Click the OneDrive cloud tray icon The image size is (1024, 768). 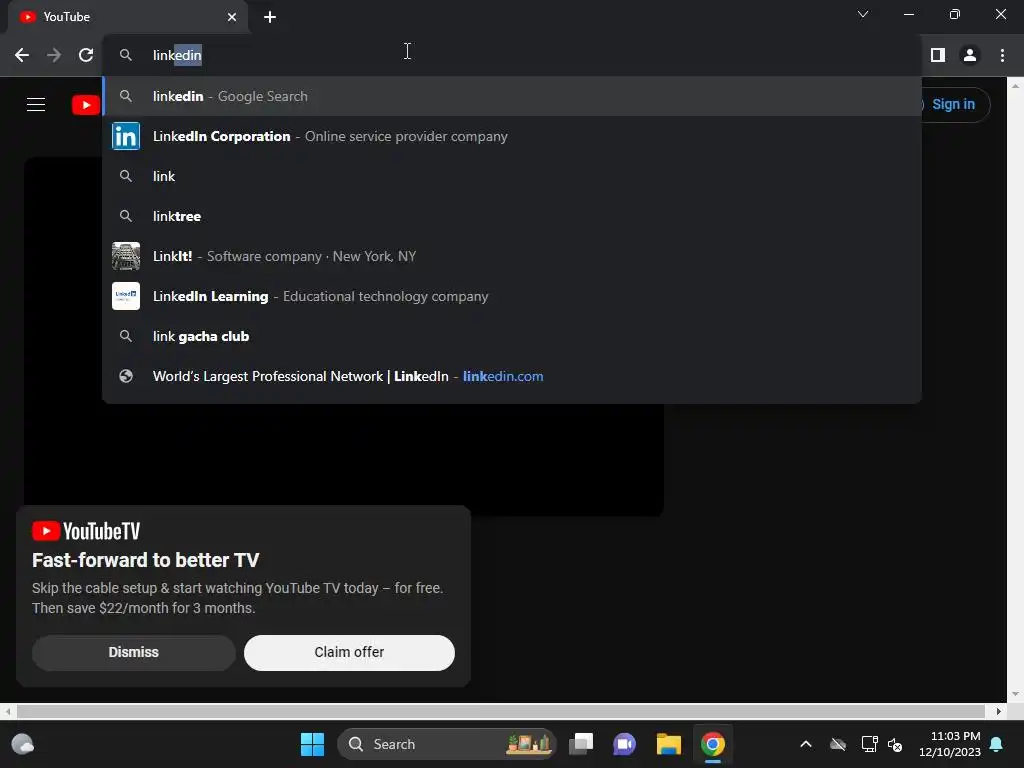tap(838, 744)
